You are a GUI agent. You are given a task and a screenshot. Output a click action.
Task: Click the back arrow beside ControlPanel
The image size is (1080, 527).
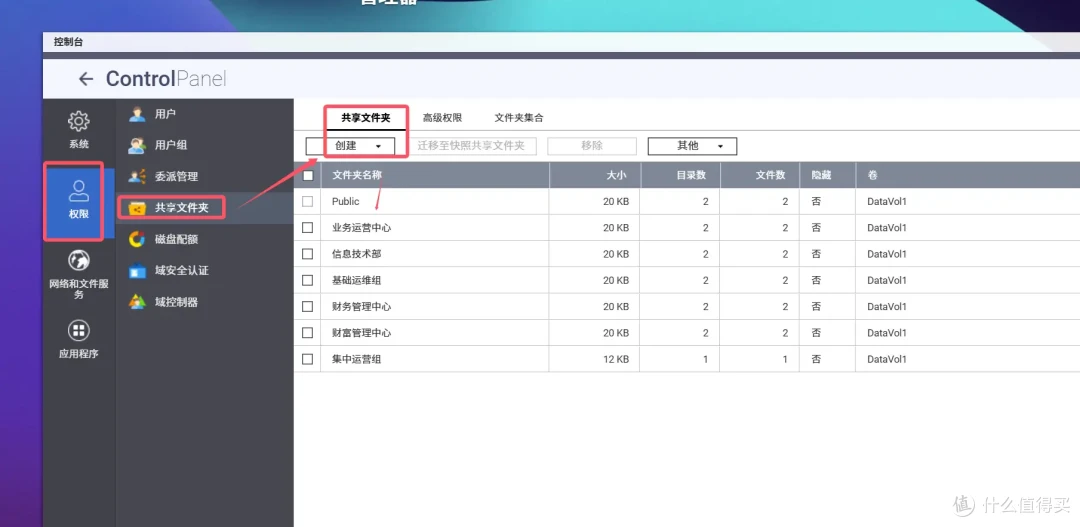point(85,79)
